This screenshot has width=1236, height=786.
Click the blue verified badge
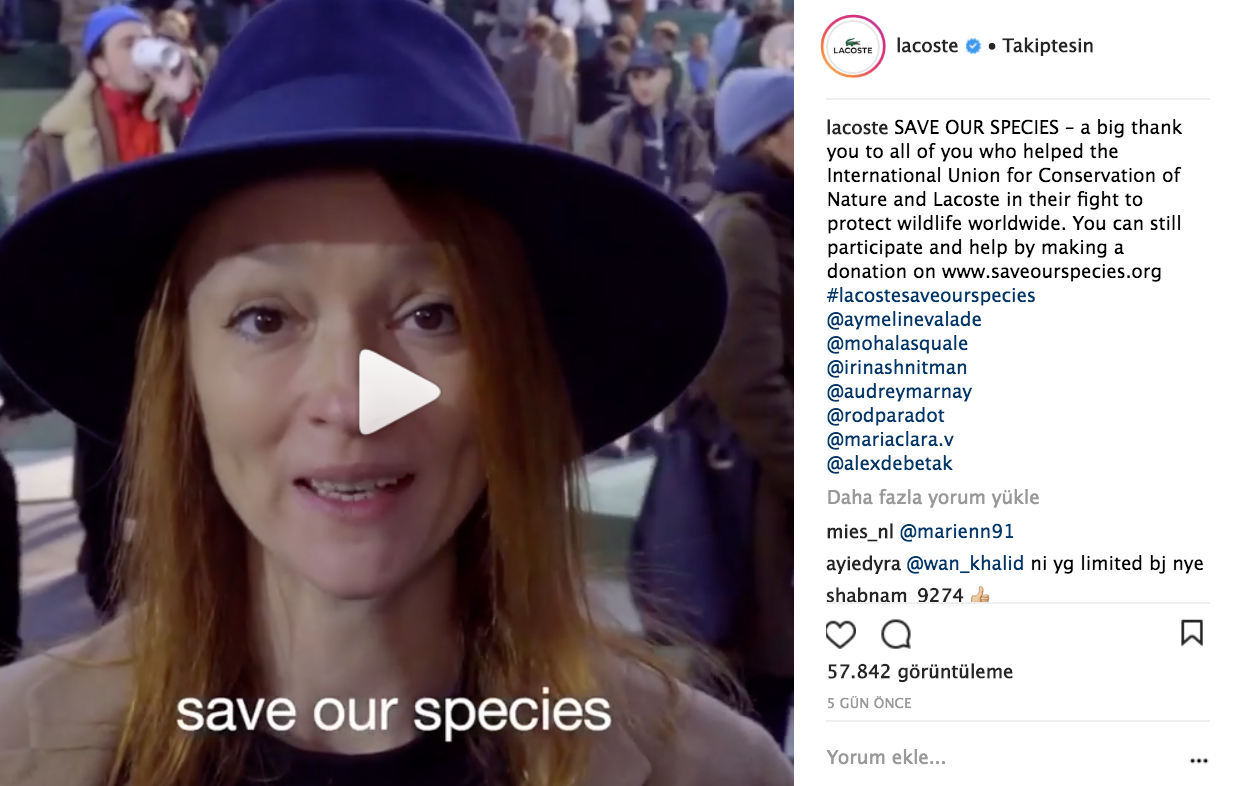pos(973,46)
